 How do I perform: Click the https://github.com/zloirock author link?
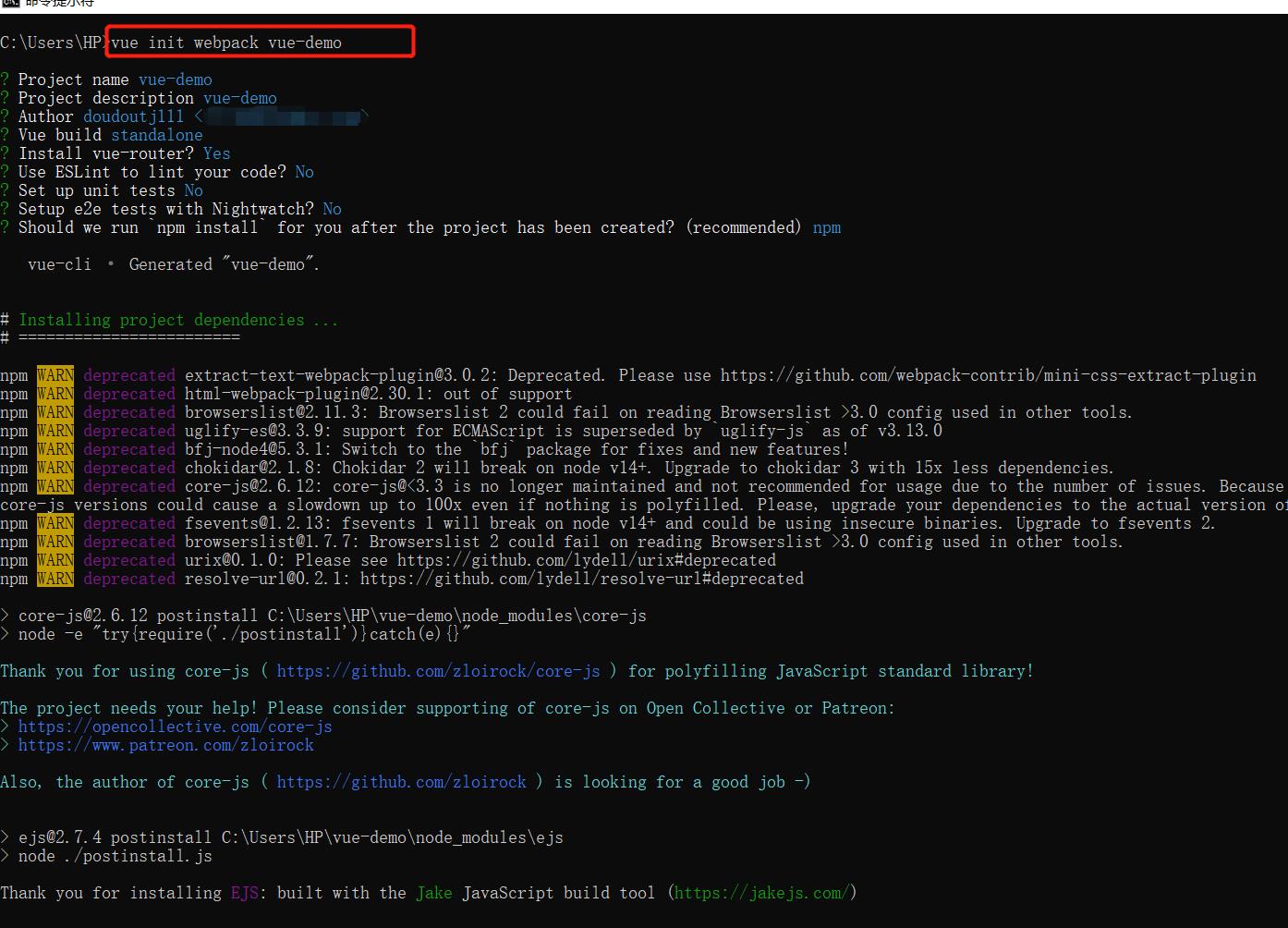[x=402, y=782]
